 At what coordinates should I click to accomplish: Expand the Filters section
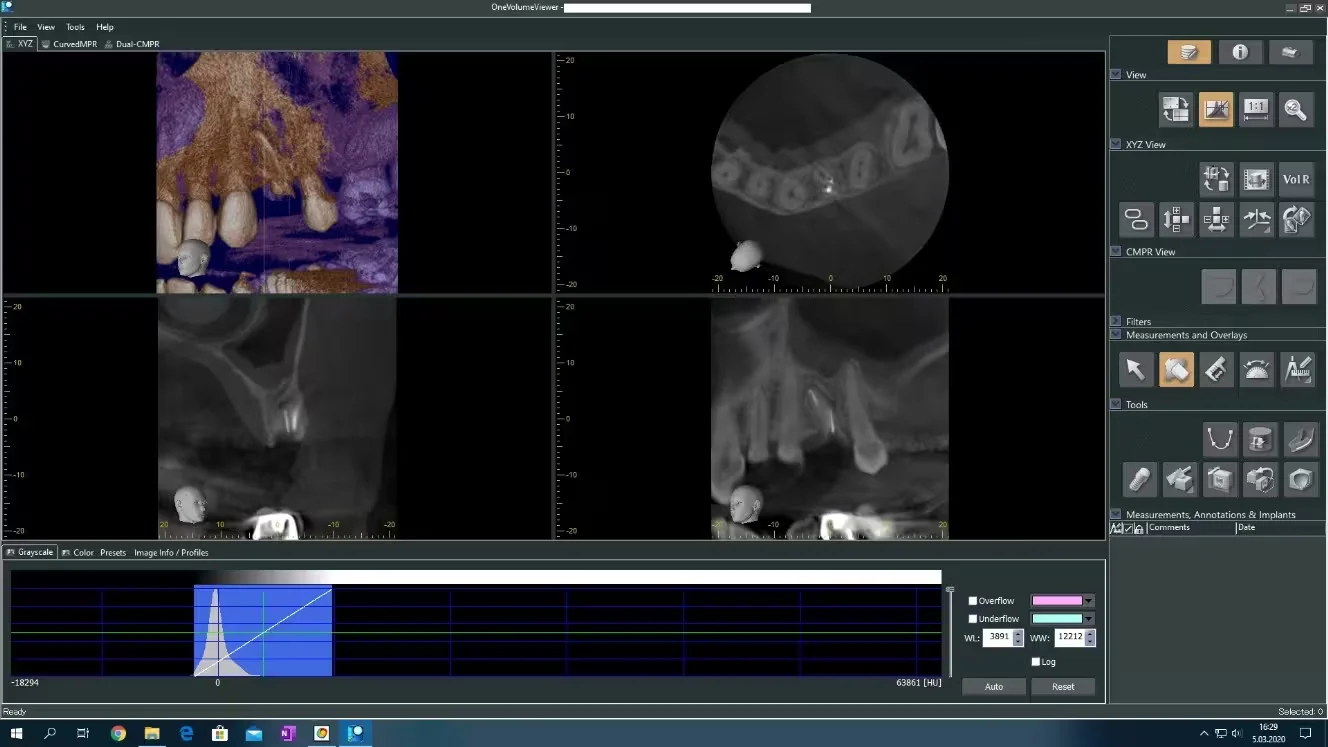pos(1116,321)
